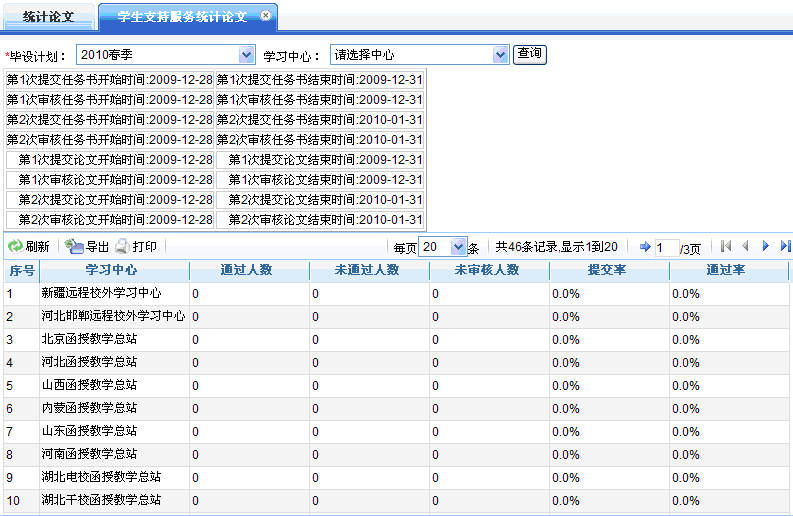The height and width of the screenshot is (516, 793).
Task: Click 第1次提交论文开始时间 cell
Action: click(110, 160)
